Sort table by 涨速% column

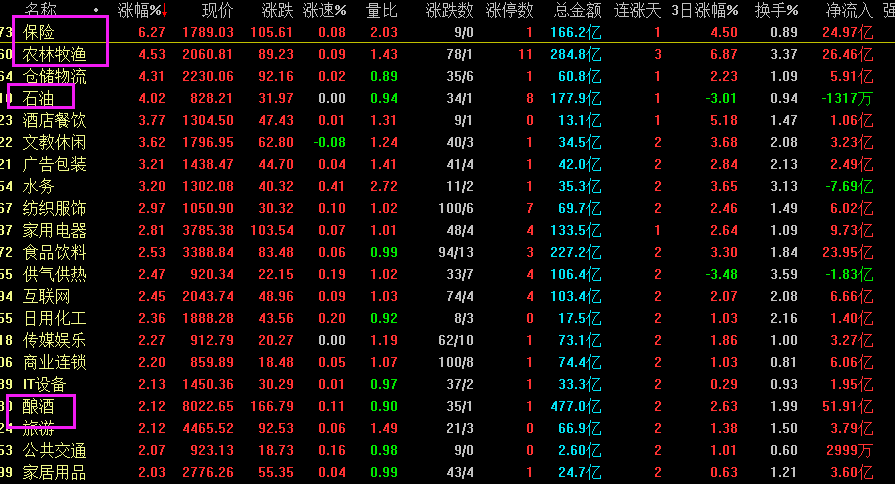326,10
